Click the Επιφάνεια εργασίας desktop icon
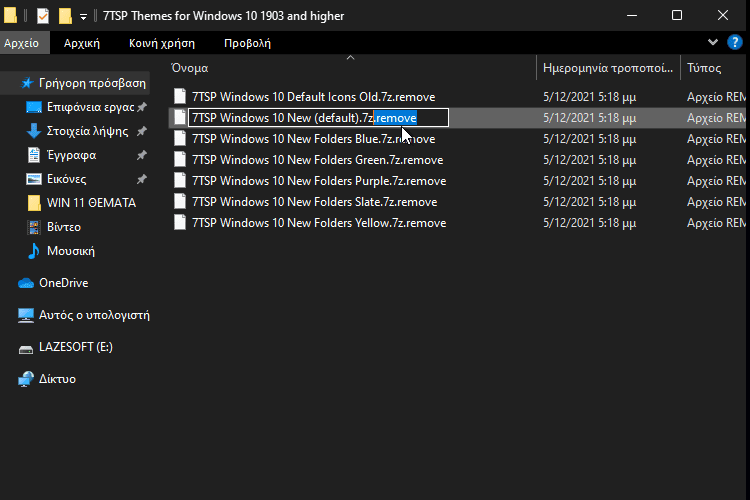750x500 pixels. (x=33, y=107)
